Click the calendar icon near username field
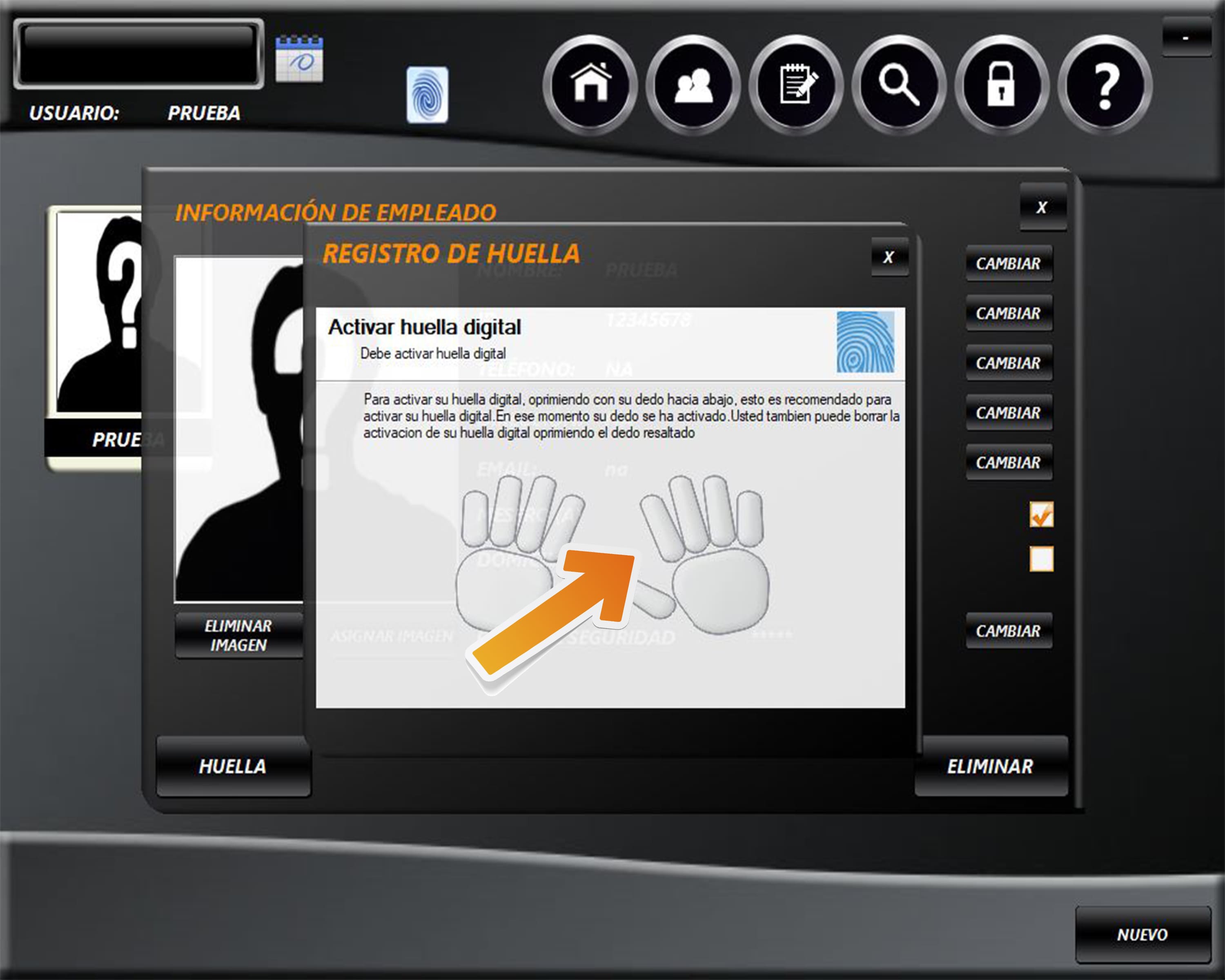The image size is (1225, 980). (x=299, y=59)
